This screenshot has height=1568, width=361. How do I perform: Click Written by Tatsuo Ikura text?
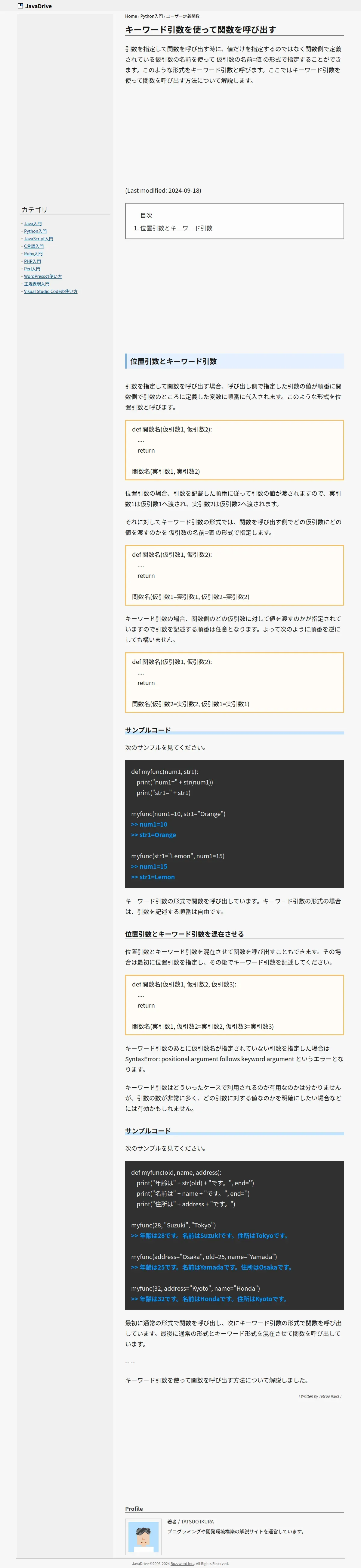[320, 1396]
